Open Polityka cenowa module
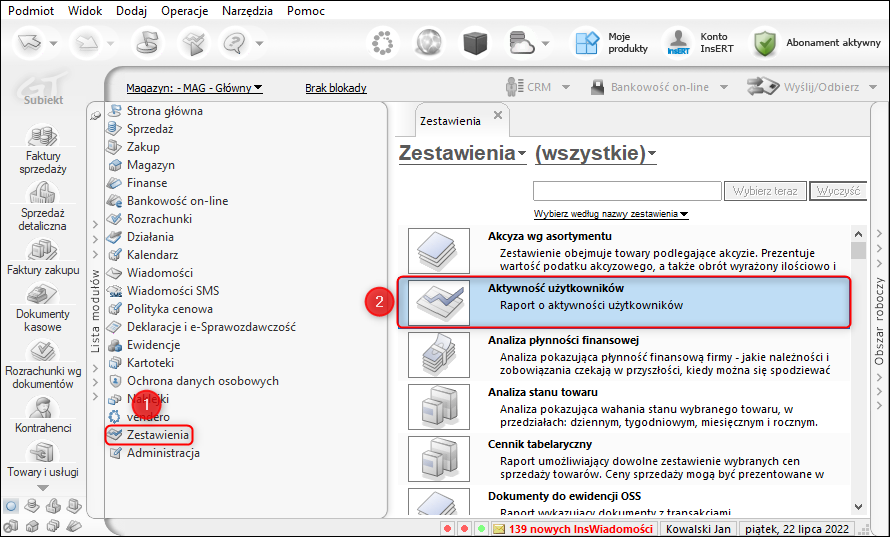This screenshot has height=537, width=890. pyautogui.click(x=170, y=309)
